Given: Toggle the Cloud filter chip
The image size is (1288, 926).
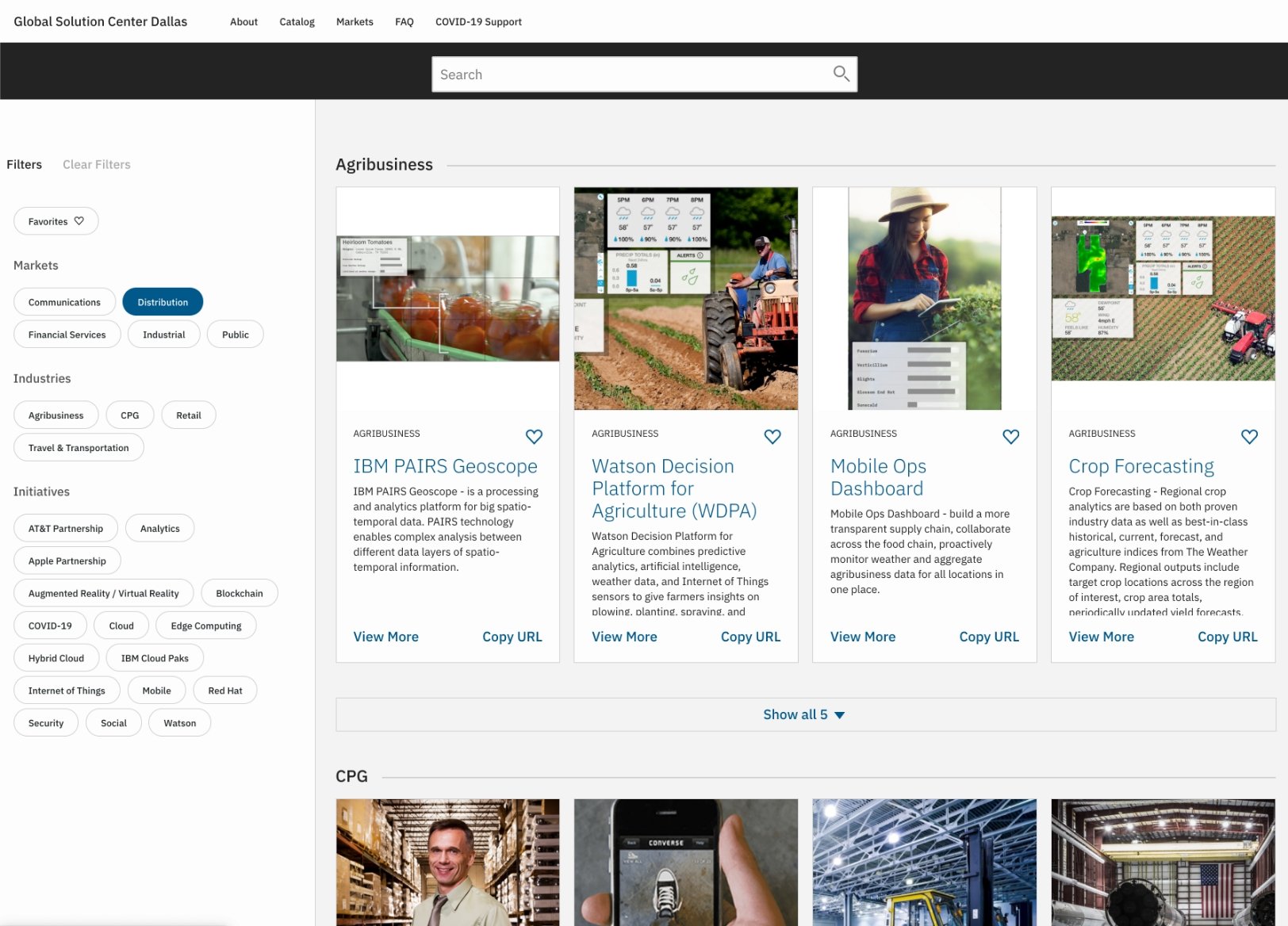Looking at the screenshot, I should 121,626.
